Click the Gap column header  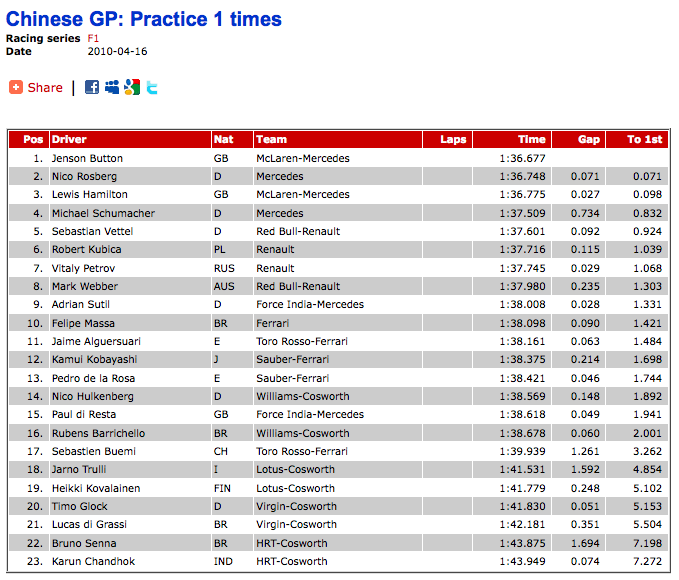[x=589, y=140]
